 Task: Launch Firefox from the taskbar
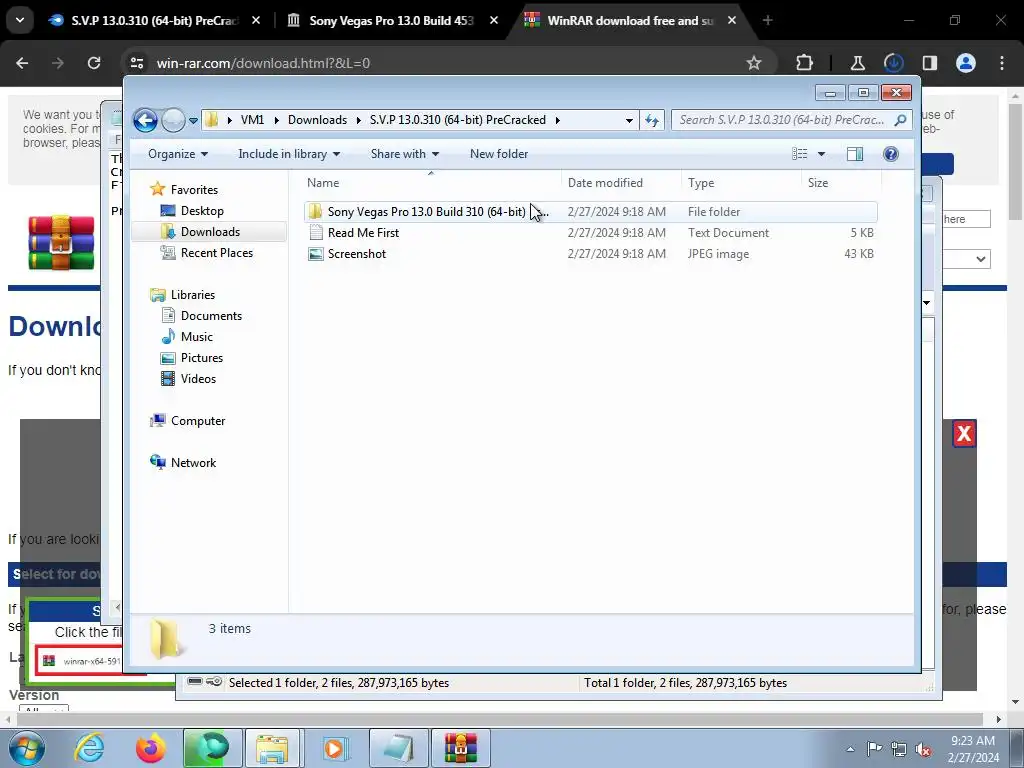tap(150, 748)
